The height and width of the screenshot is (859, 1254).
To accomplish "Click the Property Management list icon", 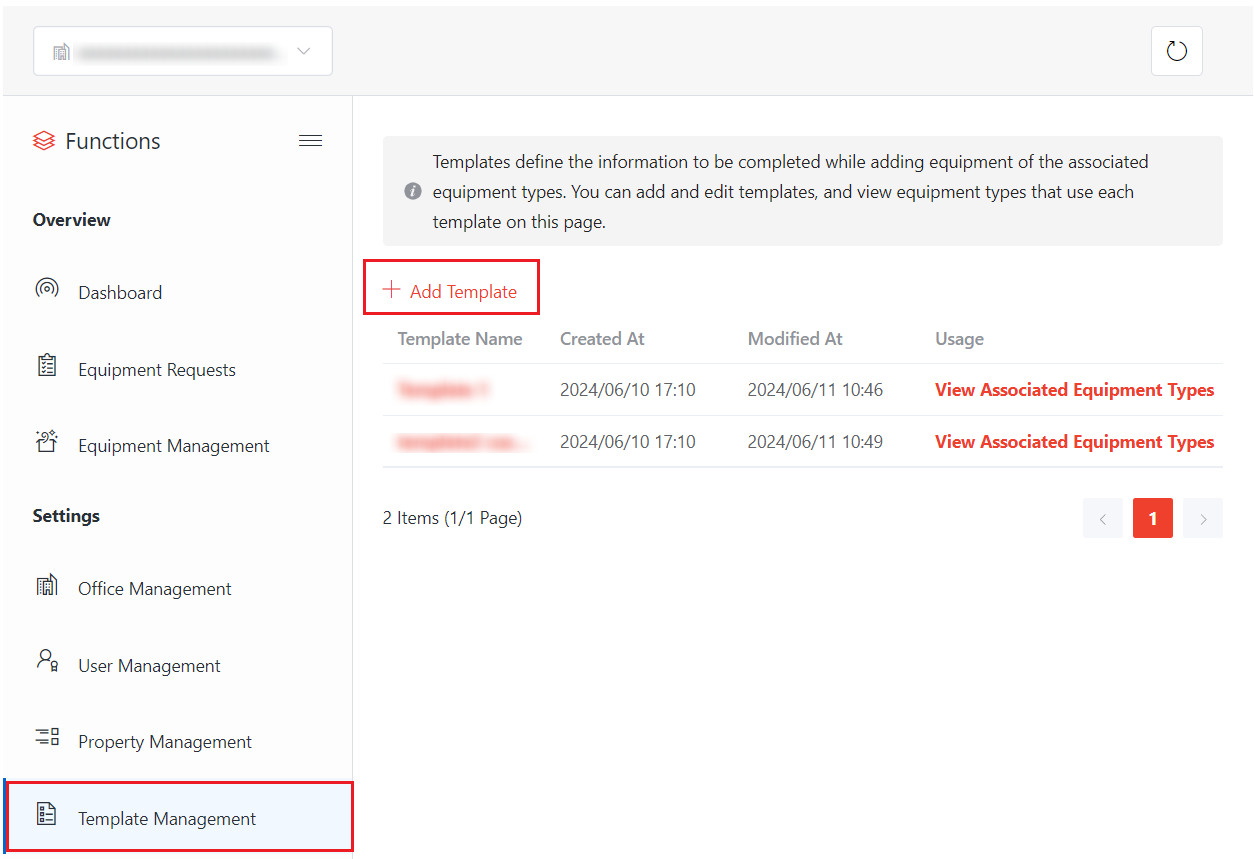I will pyautogui.click(x=46, y=739).
